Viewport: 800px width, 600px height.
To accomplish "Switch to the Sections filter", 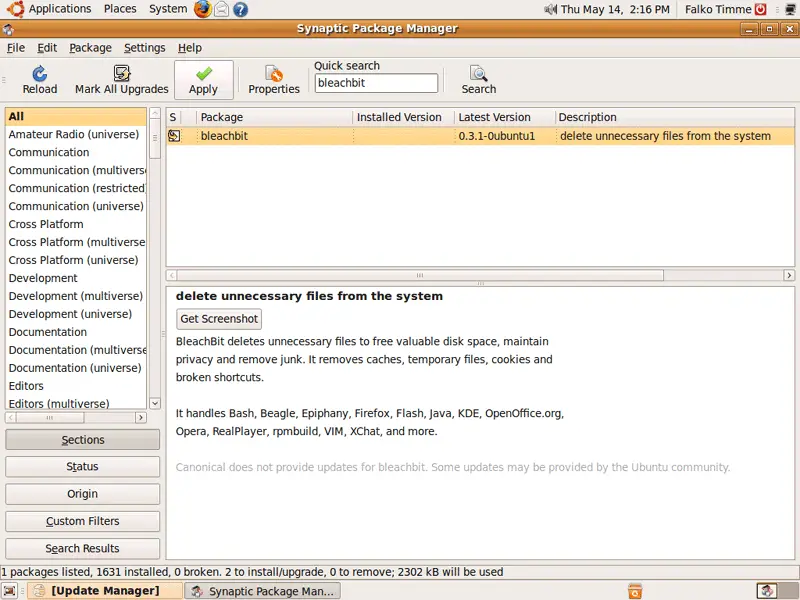I will 83,440.
